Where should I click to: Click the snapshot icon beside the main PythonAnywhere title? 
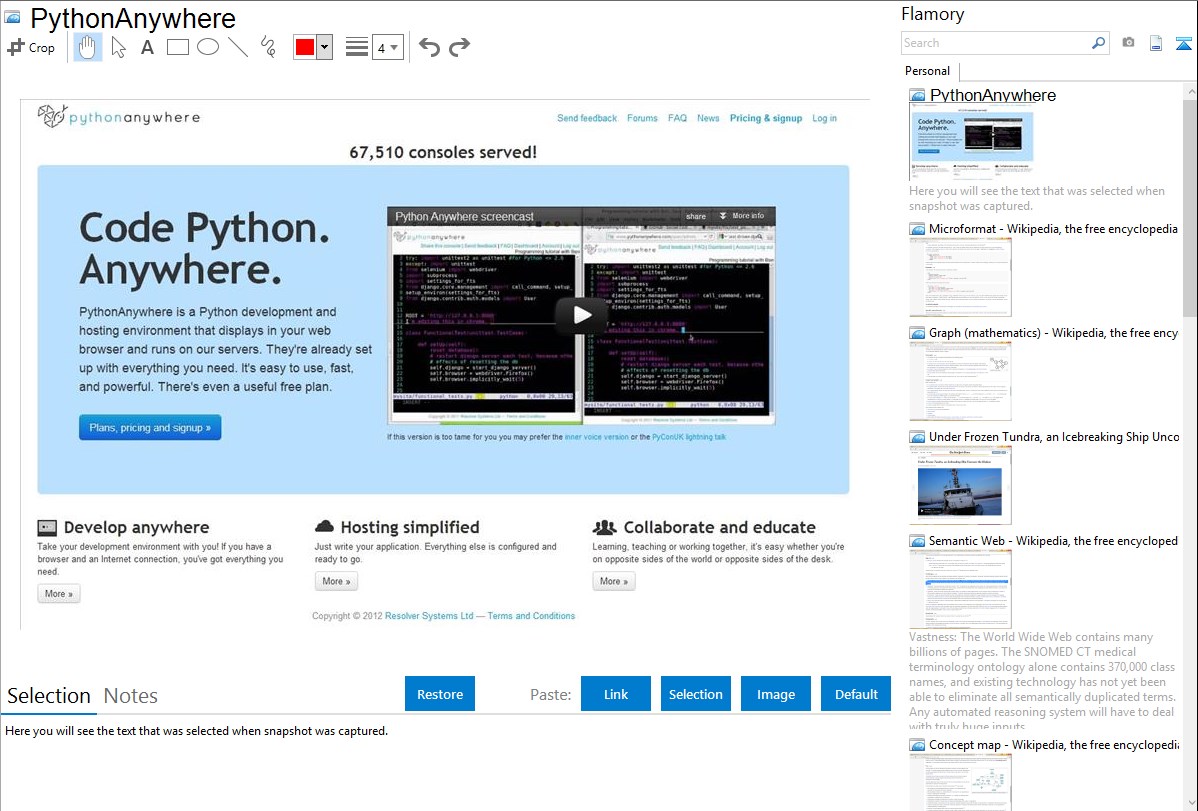12,17
